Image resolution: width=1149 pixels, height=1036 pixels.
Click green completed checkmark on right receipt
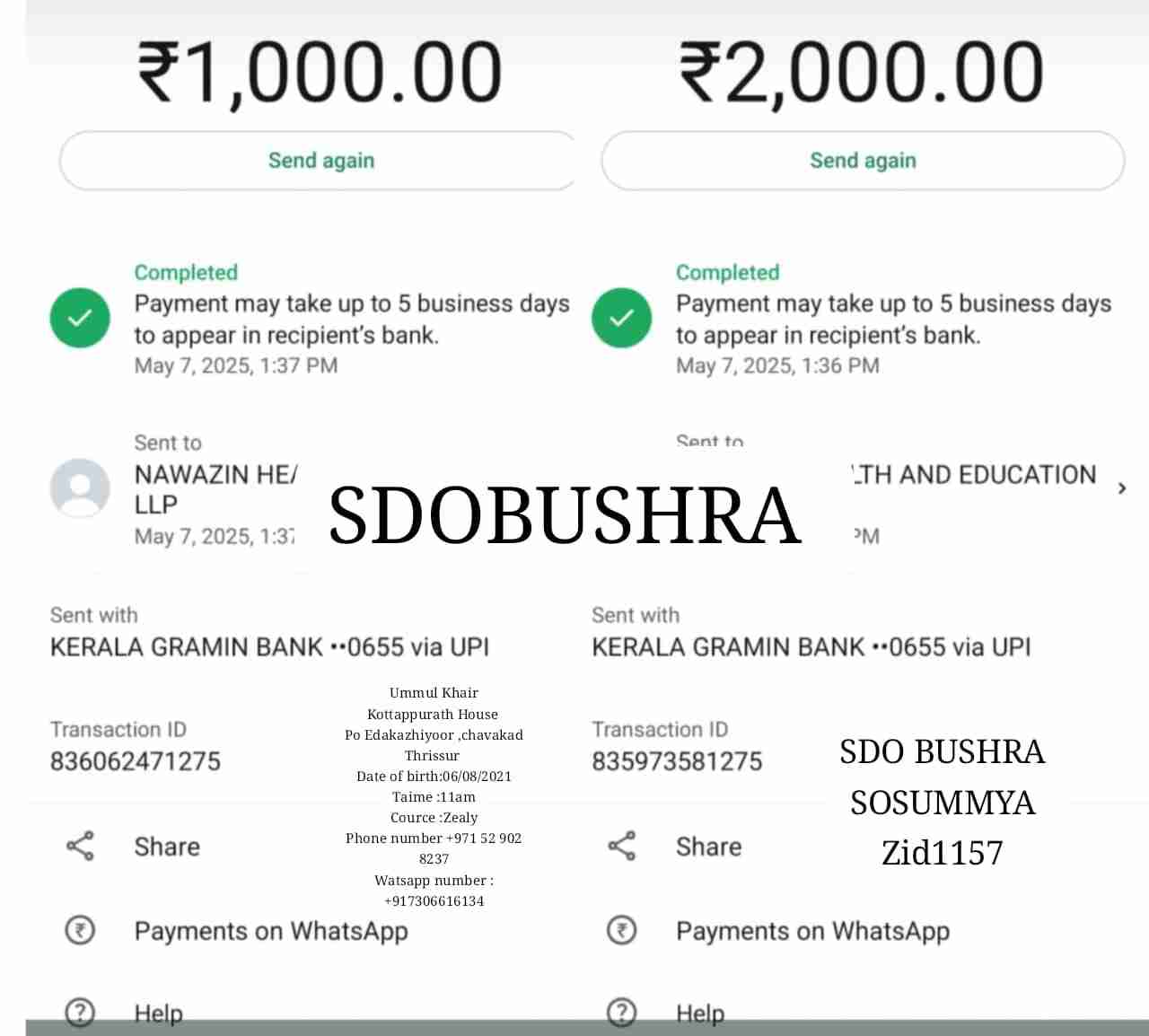tap(622, 318)
